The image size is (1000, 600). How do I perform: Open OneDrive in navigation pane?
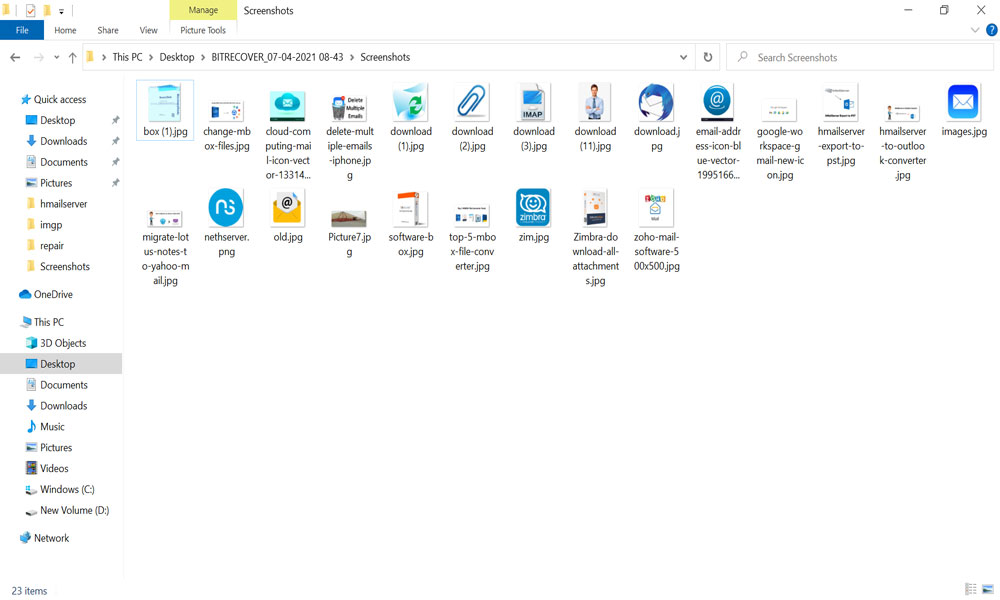46,295
